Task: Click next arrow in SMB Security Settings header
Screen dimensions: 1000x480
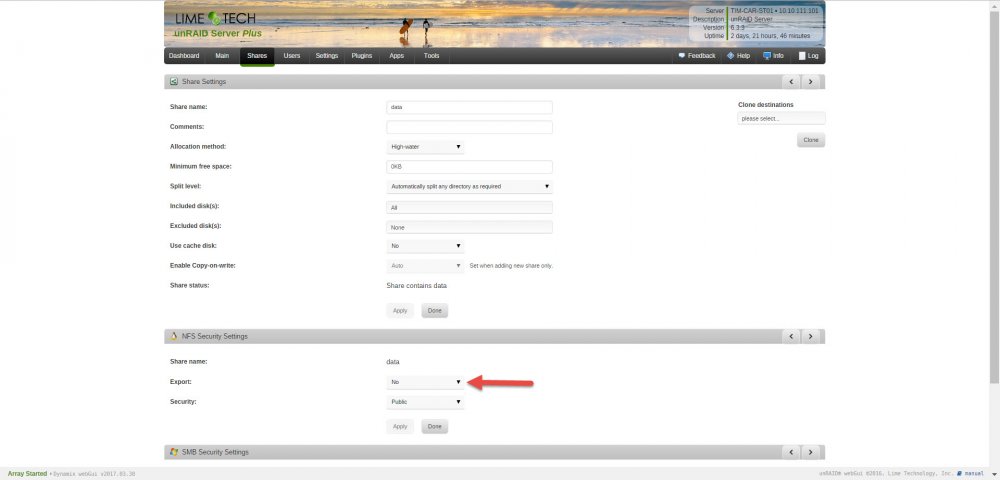Action: coord(811,452)
